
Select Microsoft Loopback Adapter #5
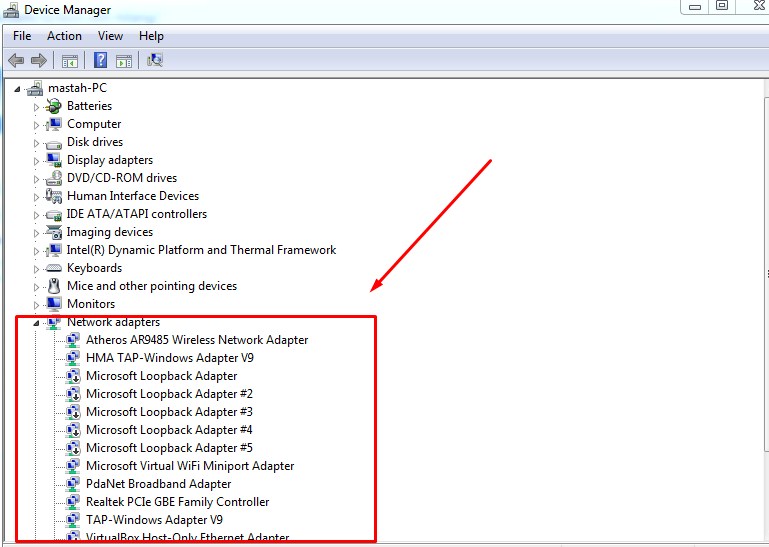tap(169, 448)
